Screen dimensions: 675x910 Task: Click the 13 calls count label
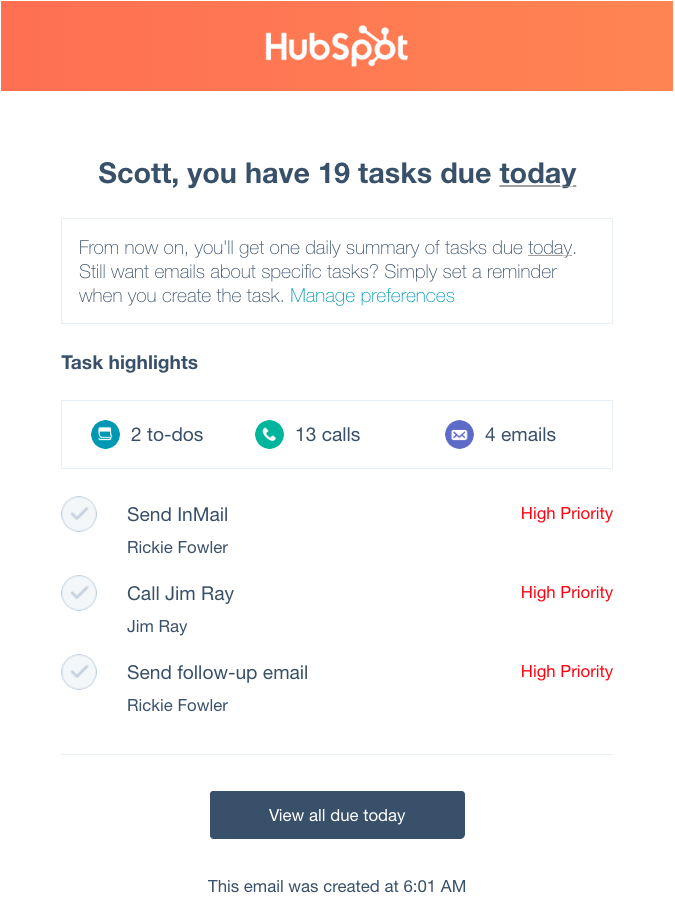(327, 435)
